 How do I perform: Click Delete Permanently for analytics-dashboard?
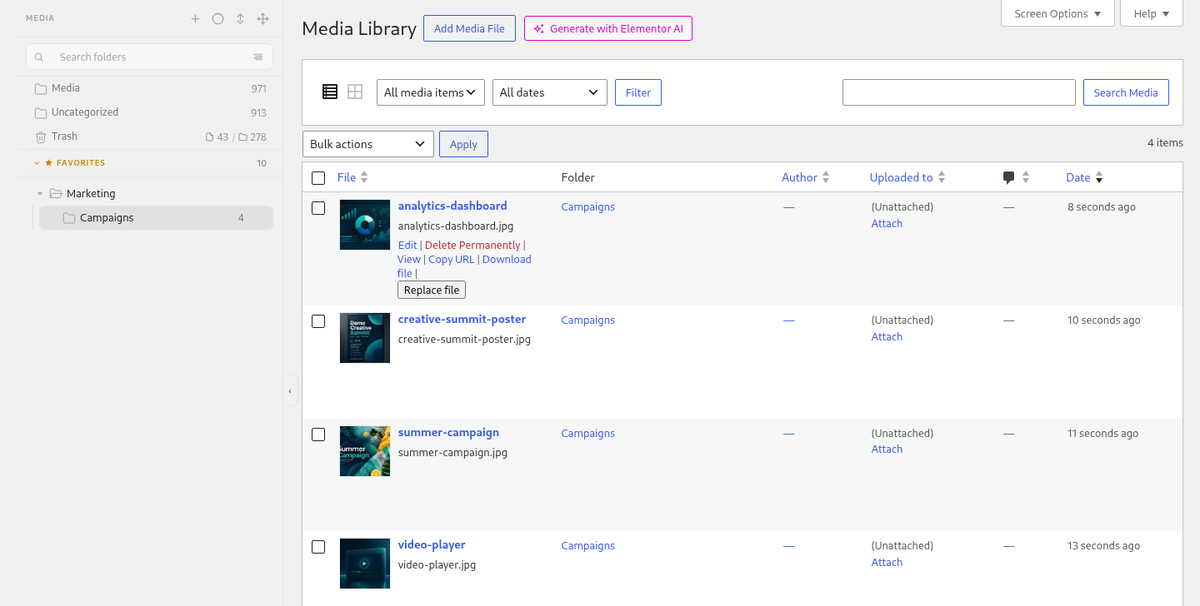pyautogui.click(x=472, y=245)
